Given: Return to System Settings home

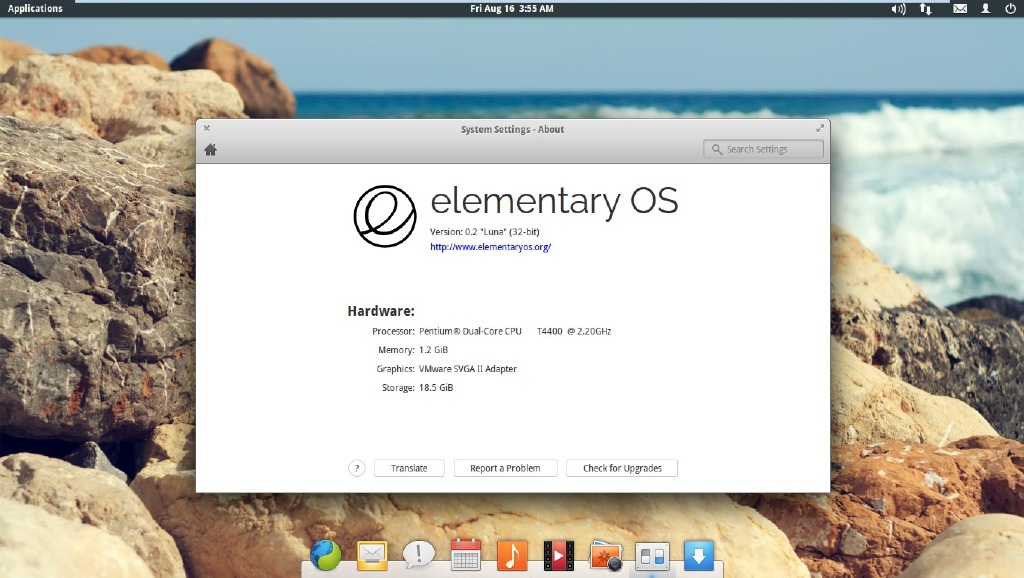Looking at the screenshot, I should (210, 150).
